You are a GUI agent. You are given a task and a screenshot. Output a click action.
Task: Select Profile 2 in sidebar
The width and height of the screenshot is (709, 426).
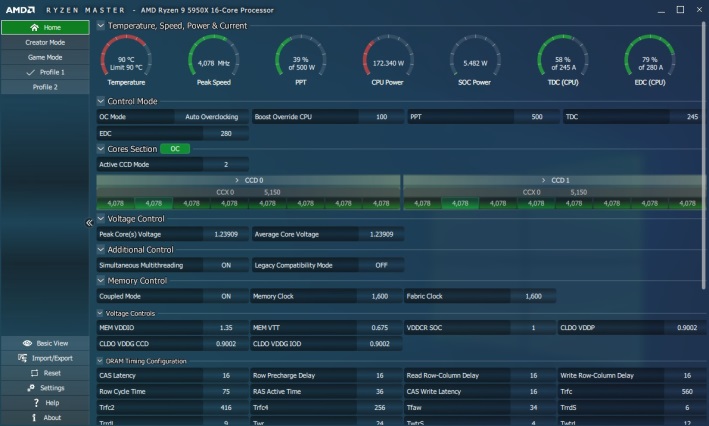click(x=45, y=87)
